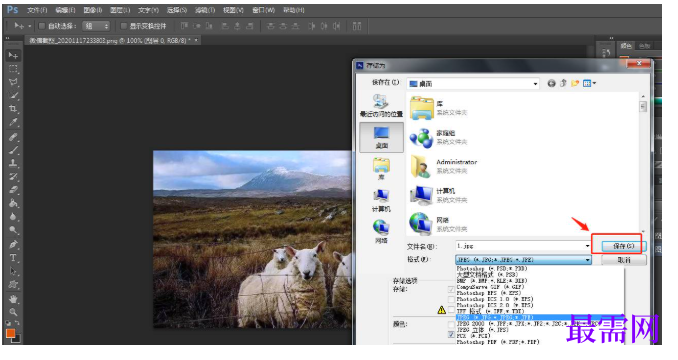
Task: Click the swap foreground/background colors icon
Action: click(x=17, y=323)
